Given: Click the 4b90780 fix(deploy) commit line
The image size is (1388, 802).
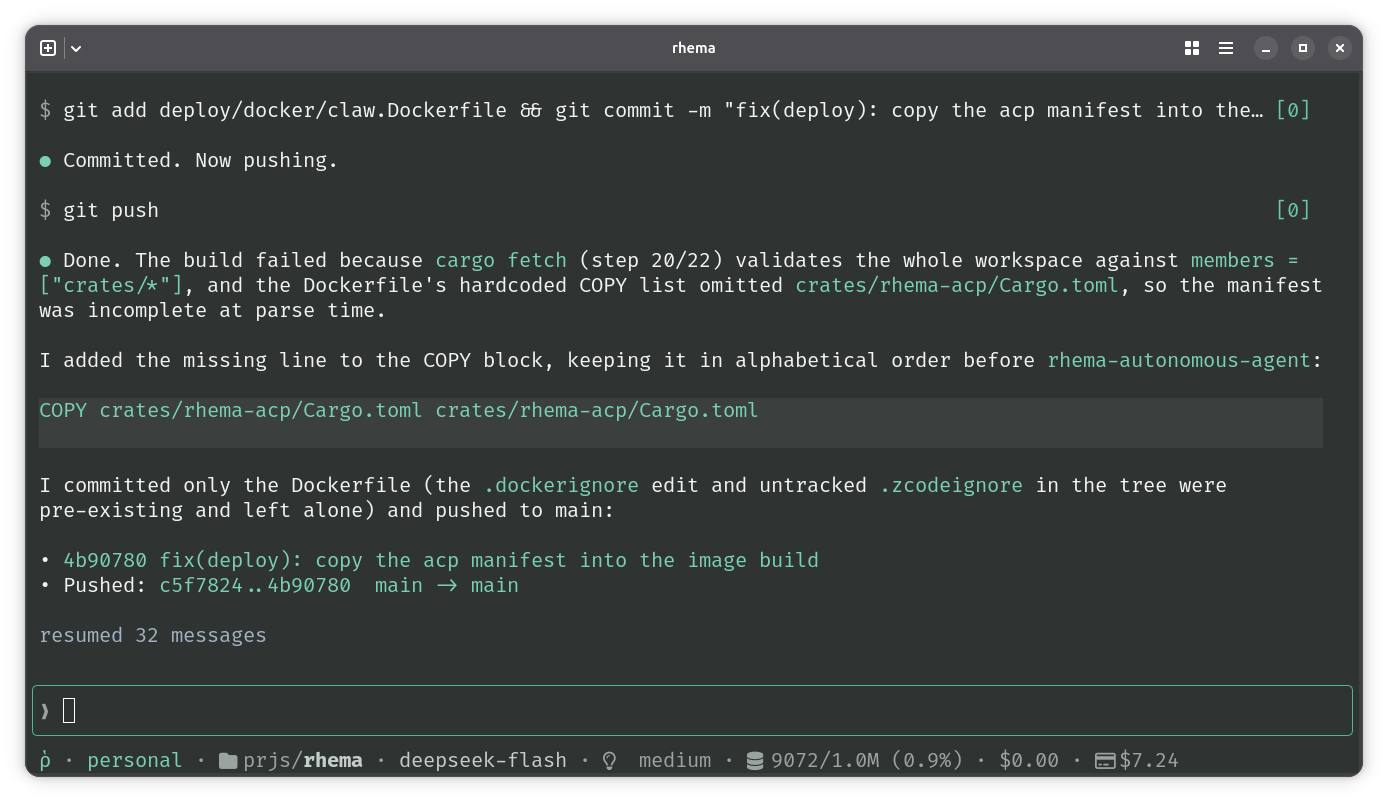Looking at the screenshot, I should 441,560.
